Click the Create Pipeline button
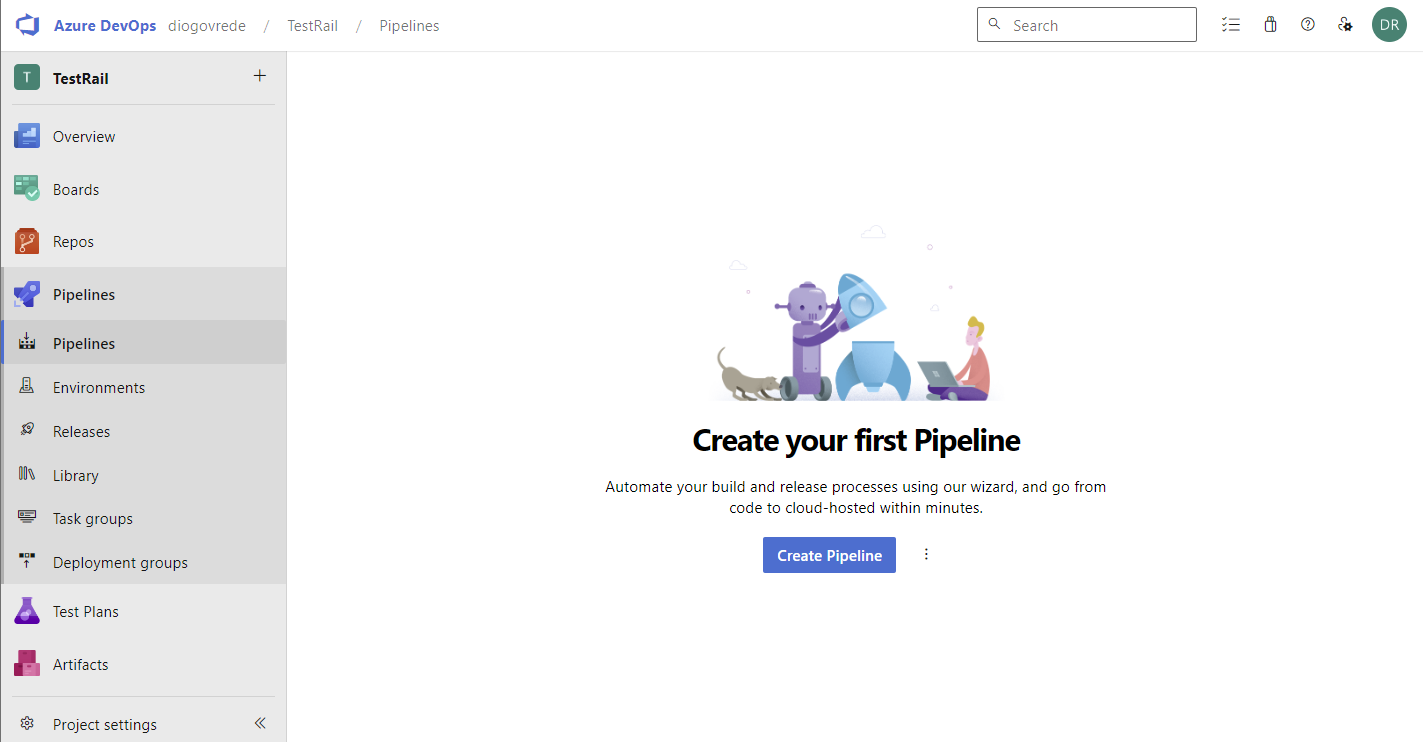This screenshot has width=1423, height=742. pos(829,555)
